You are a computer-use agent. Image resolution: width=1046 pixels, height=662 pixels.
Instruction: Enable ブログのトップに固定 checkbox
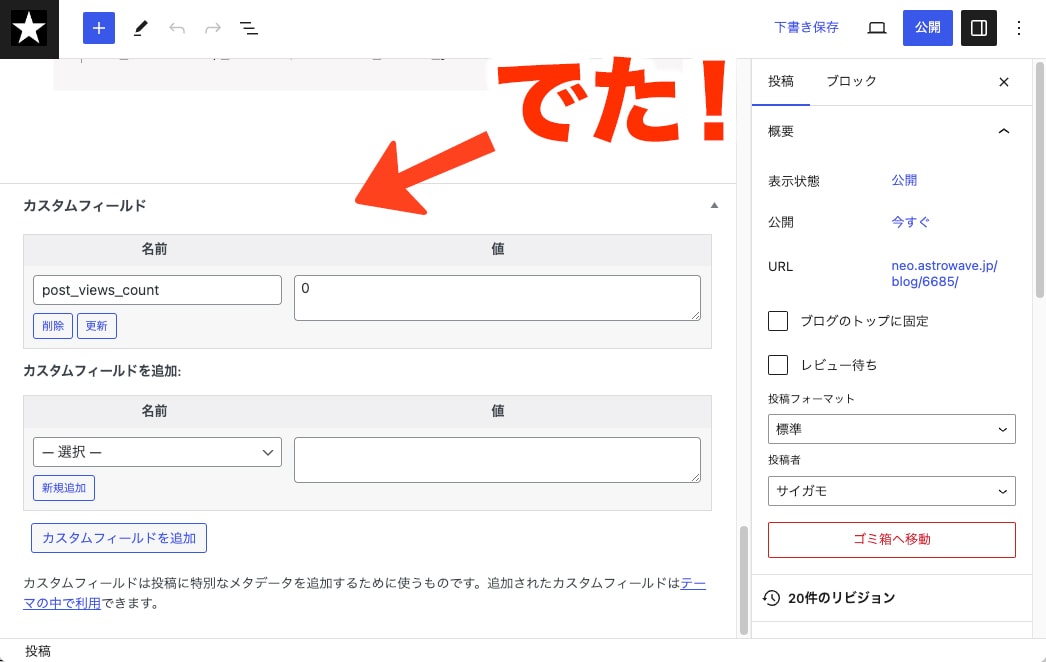pos(778,321)
